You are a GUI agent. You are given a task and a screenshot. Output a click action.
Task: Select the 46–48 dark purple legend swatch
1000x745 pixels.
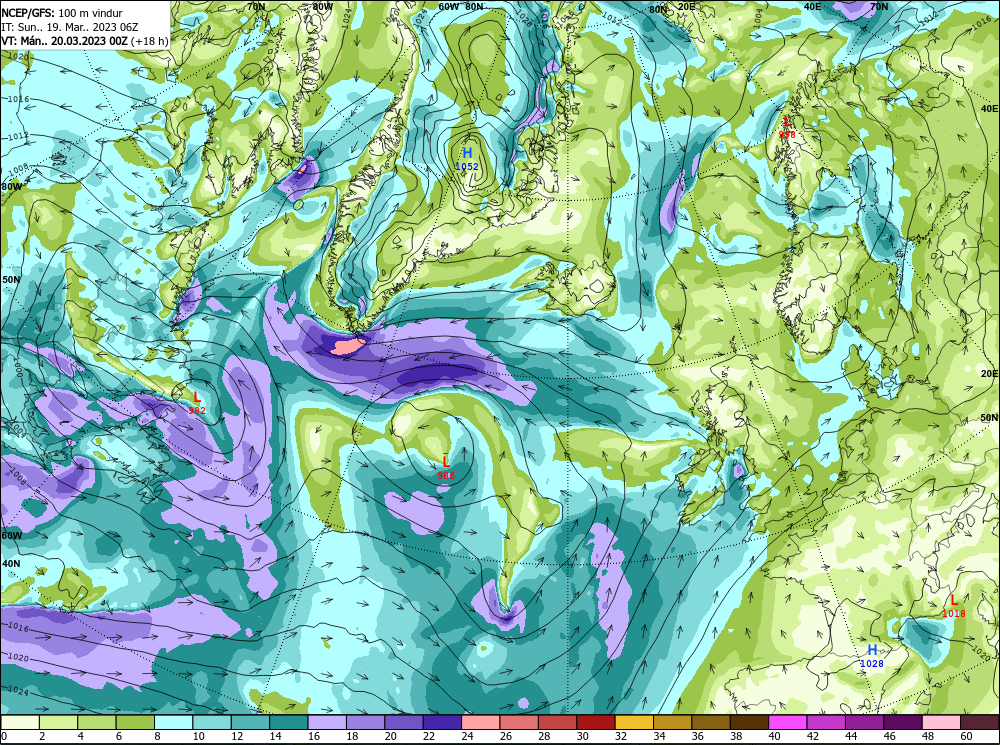tap(902, 722)
